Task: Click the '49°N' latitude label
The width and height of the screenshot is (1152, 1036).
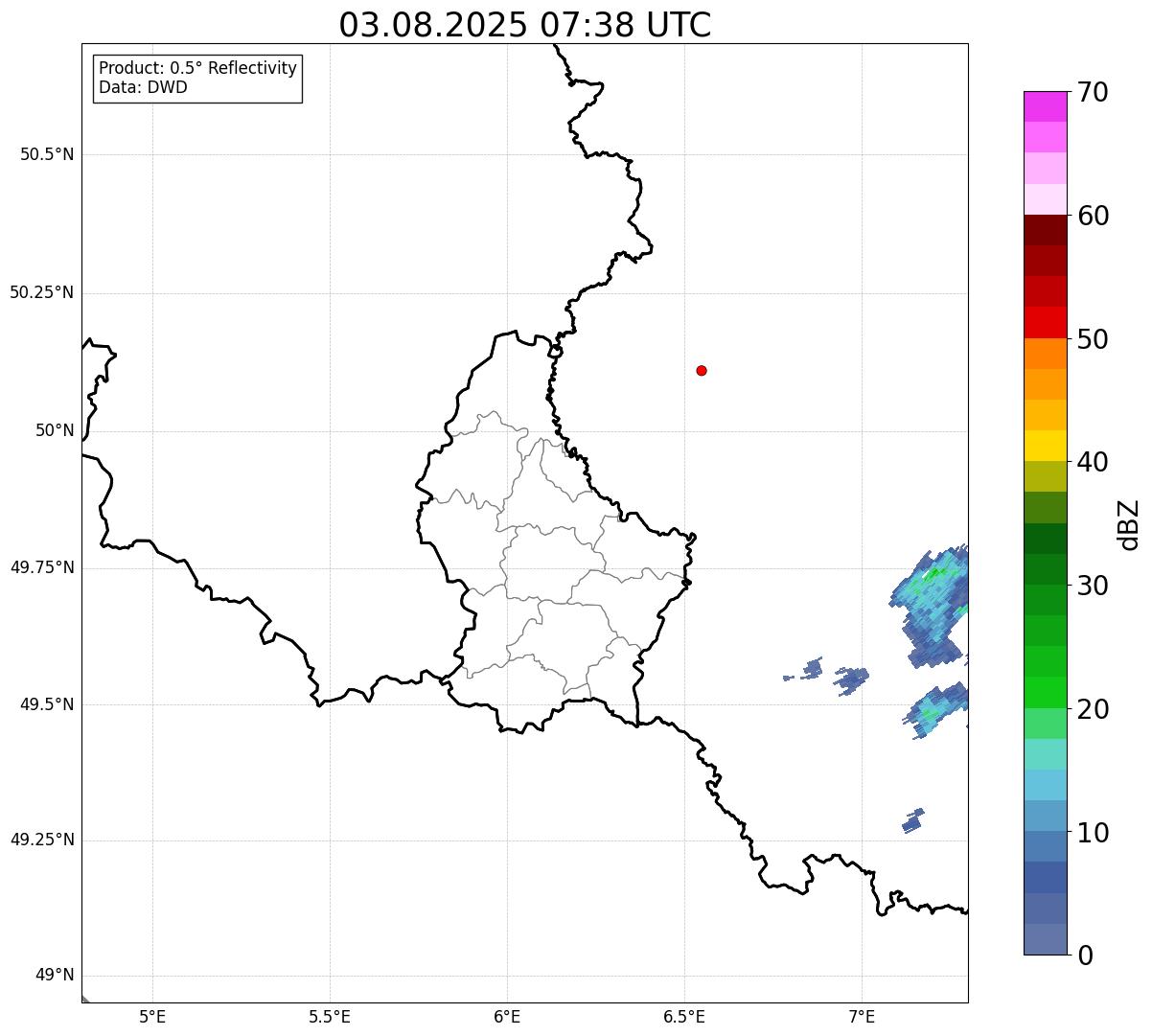Action: pos(55,976)
